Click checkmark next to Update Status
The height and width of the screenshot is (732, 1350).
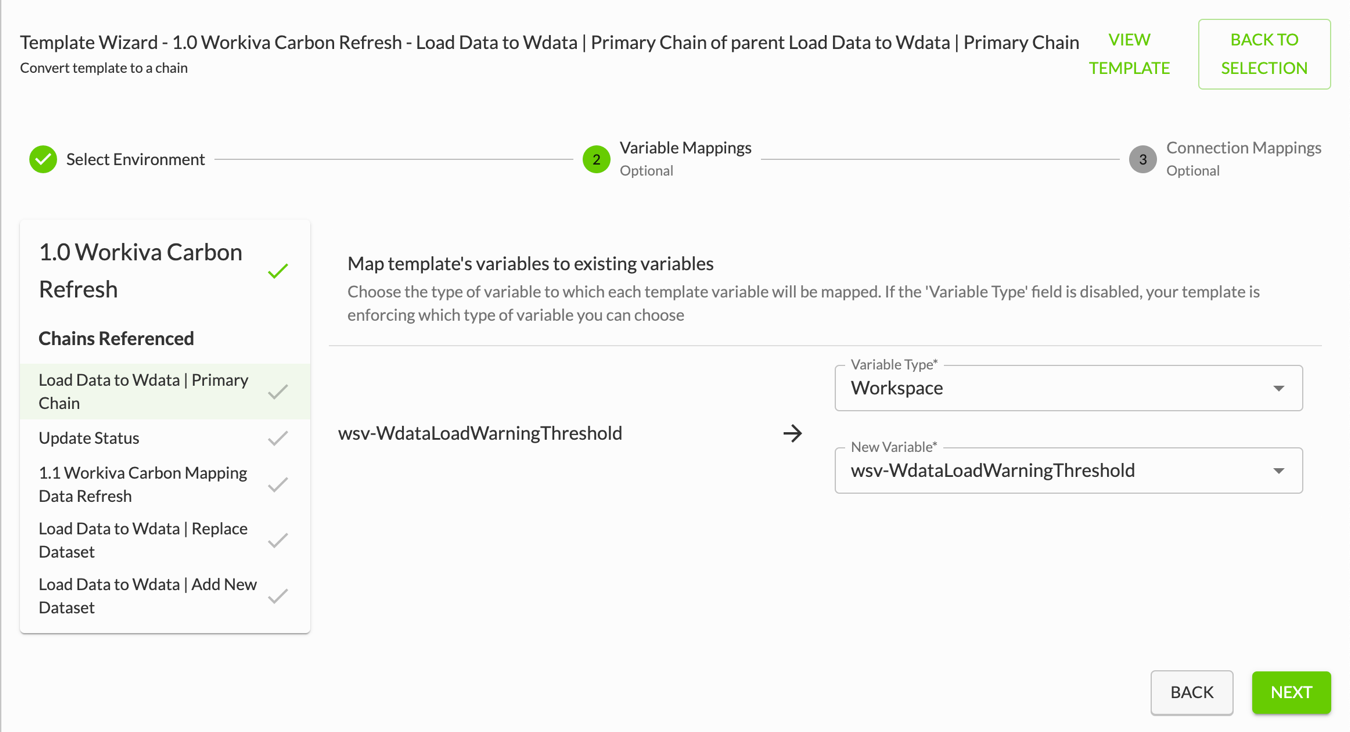[278, 438]
